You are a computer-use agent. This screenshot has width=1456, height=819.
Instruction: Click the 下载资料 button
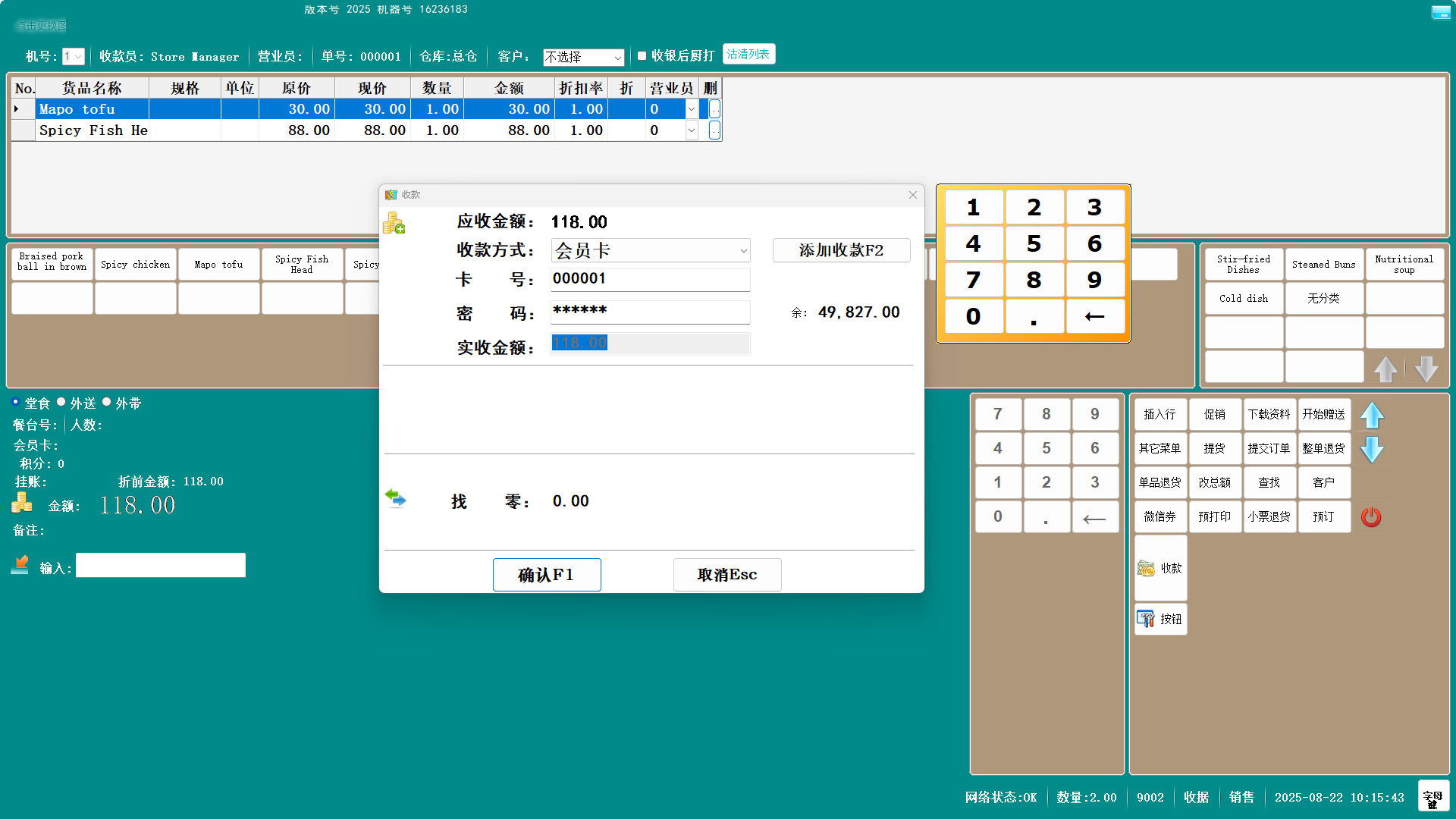pos(1269,415)
